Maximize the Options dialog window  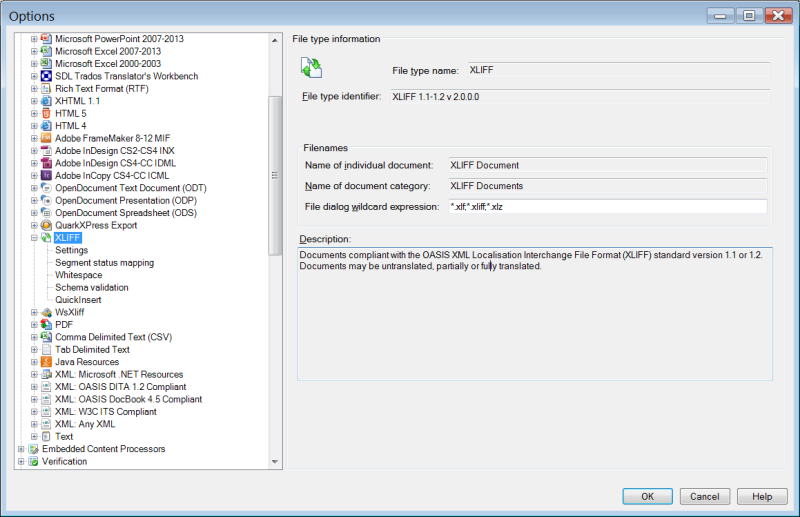pyautogui.click(x=749, y=16)
